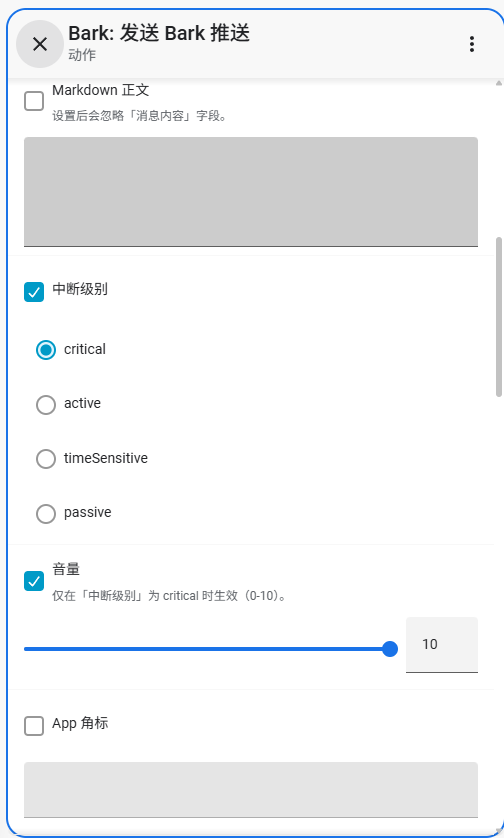Click the vertical scrollbar thumb

point(499,316)
